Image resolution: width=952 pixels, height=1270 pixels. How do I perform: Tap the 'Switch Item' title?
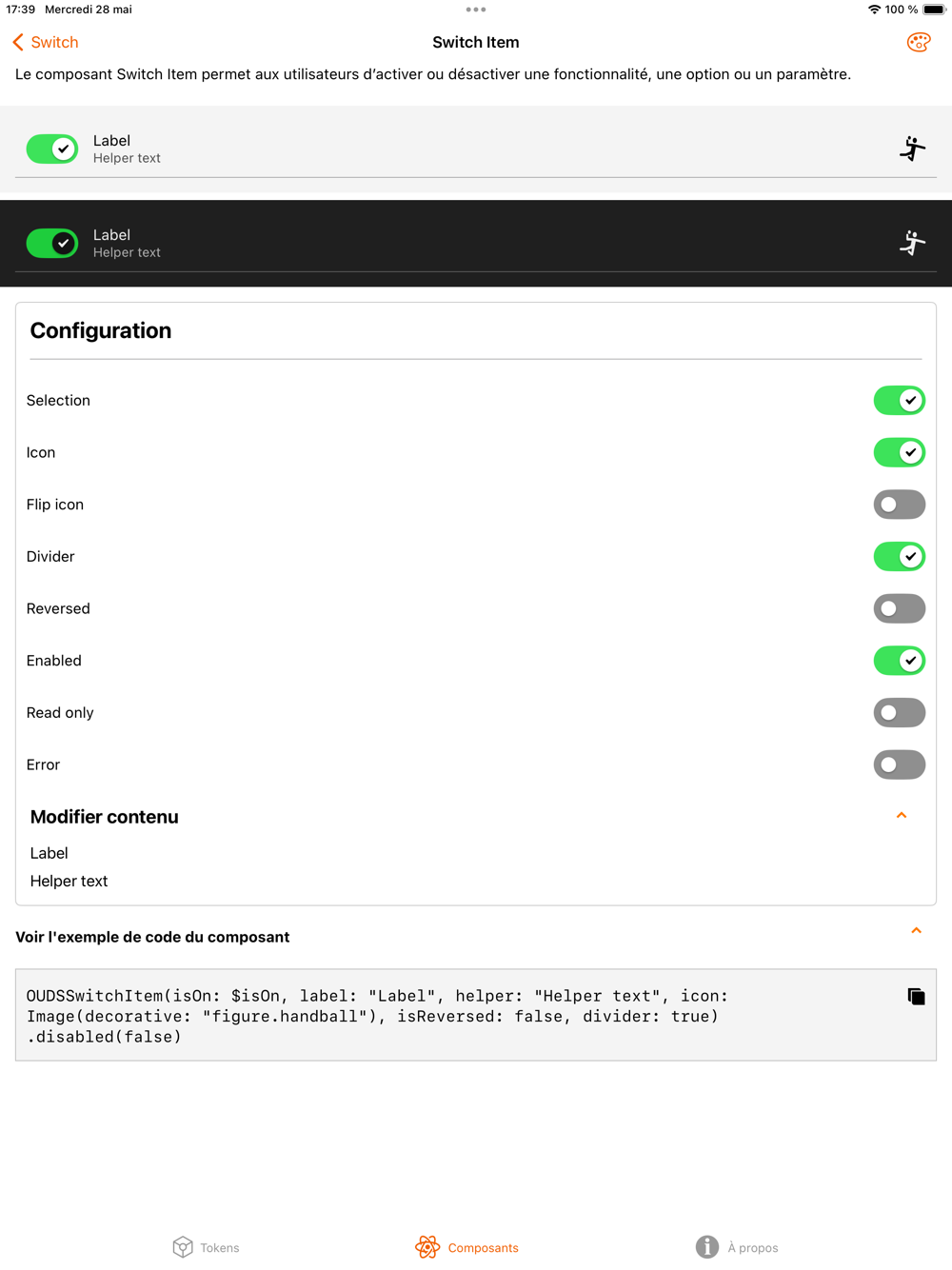[x=476, y=42]
